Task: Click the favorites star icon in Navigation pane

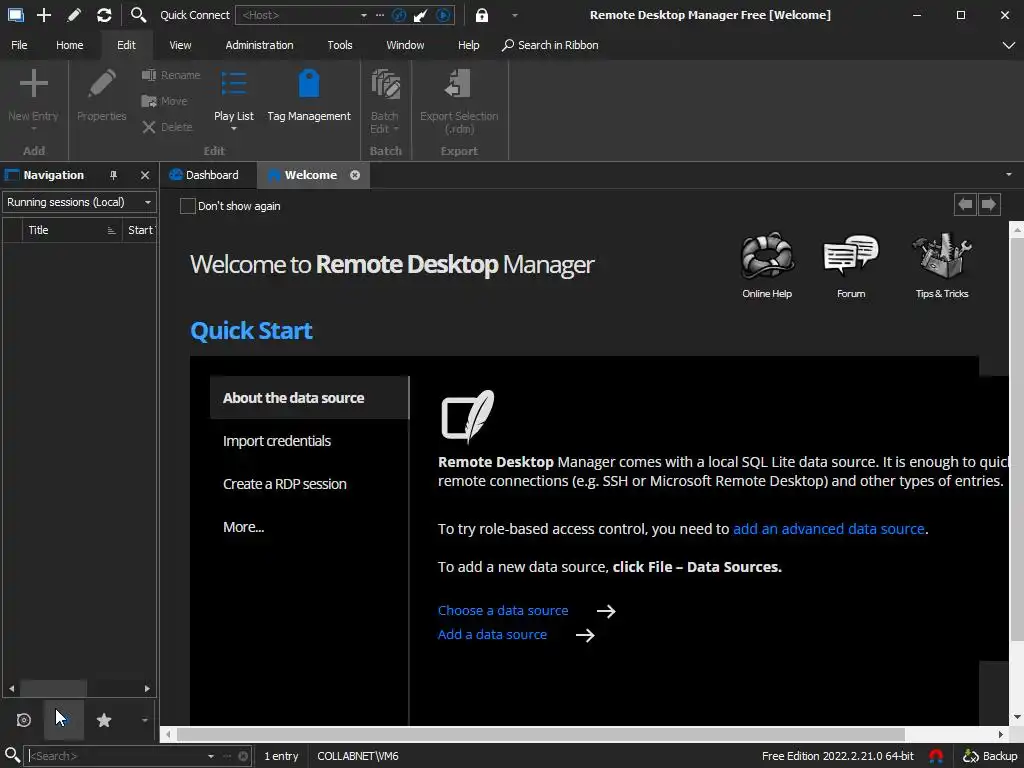Action: [x=104, y=720]
